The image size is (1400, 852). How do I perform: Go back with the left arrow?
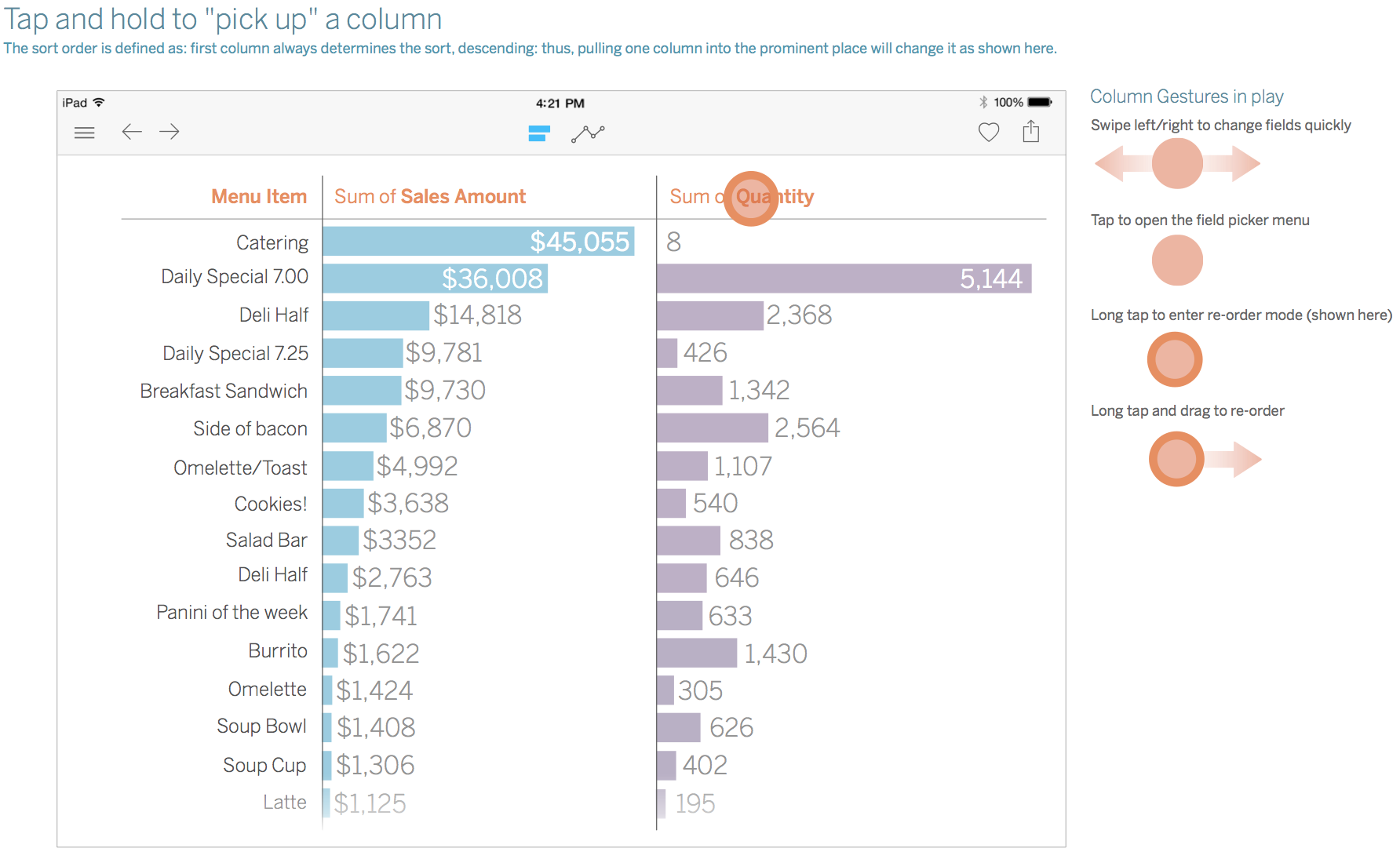pos(131,132)
